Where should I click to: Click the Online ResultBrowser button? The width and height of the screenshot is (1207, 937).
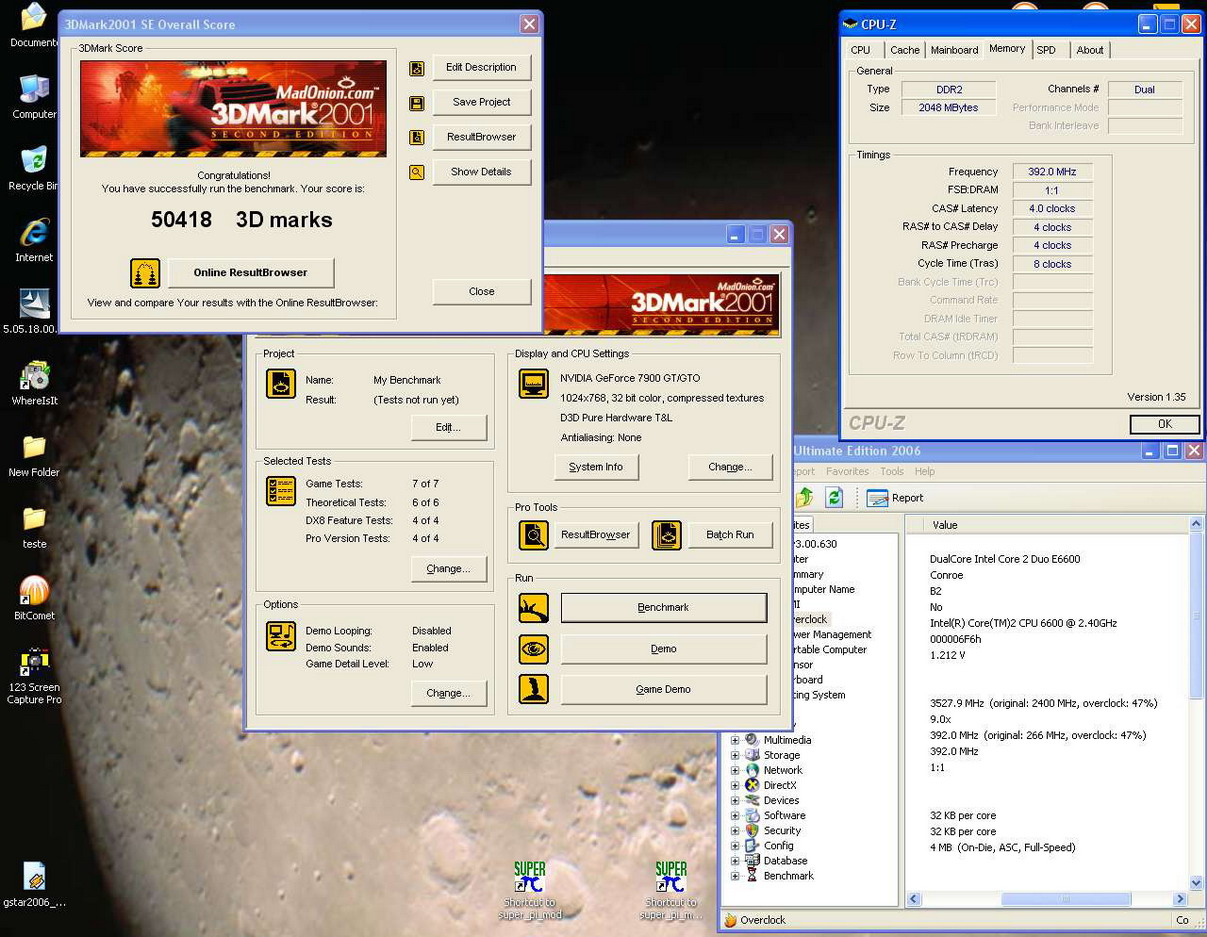click(x=250, y=273)
